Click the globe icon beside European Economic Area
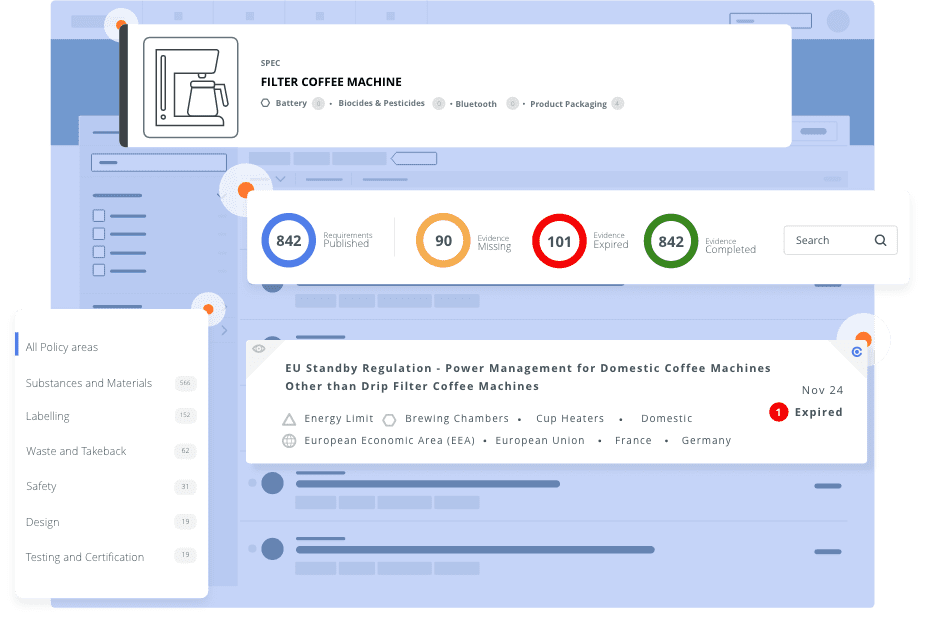 [x=288, y=441]
